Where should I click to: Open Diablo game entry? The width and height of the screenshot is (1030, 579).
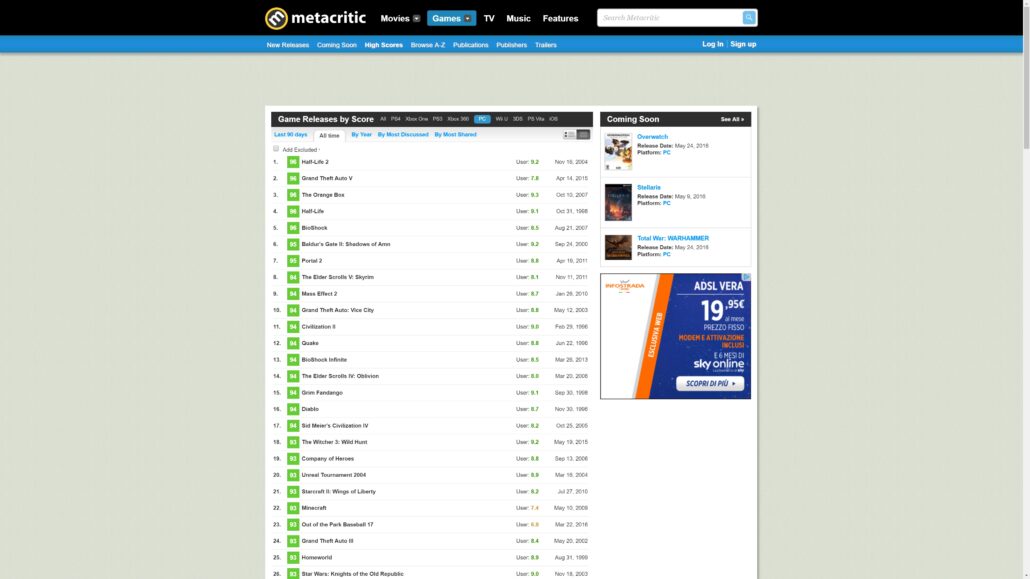pos(310,409)
